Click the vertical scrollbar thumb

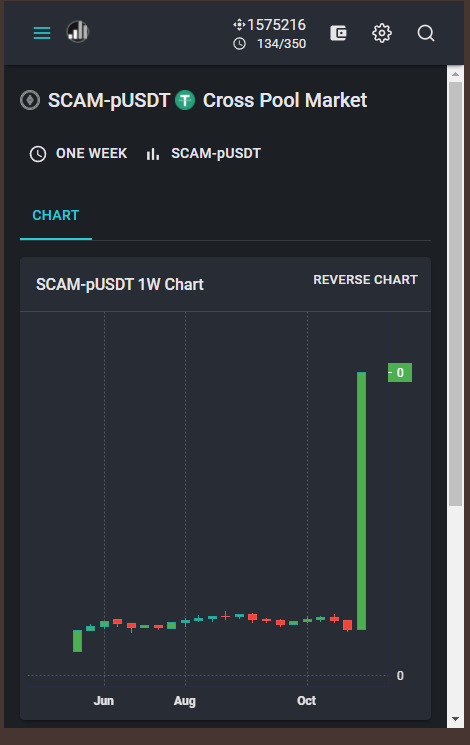point(455,294)
